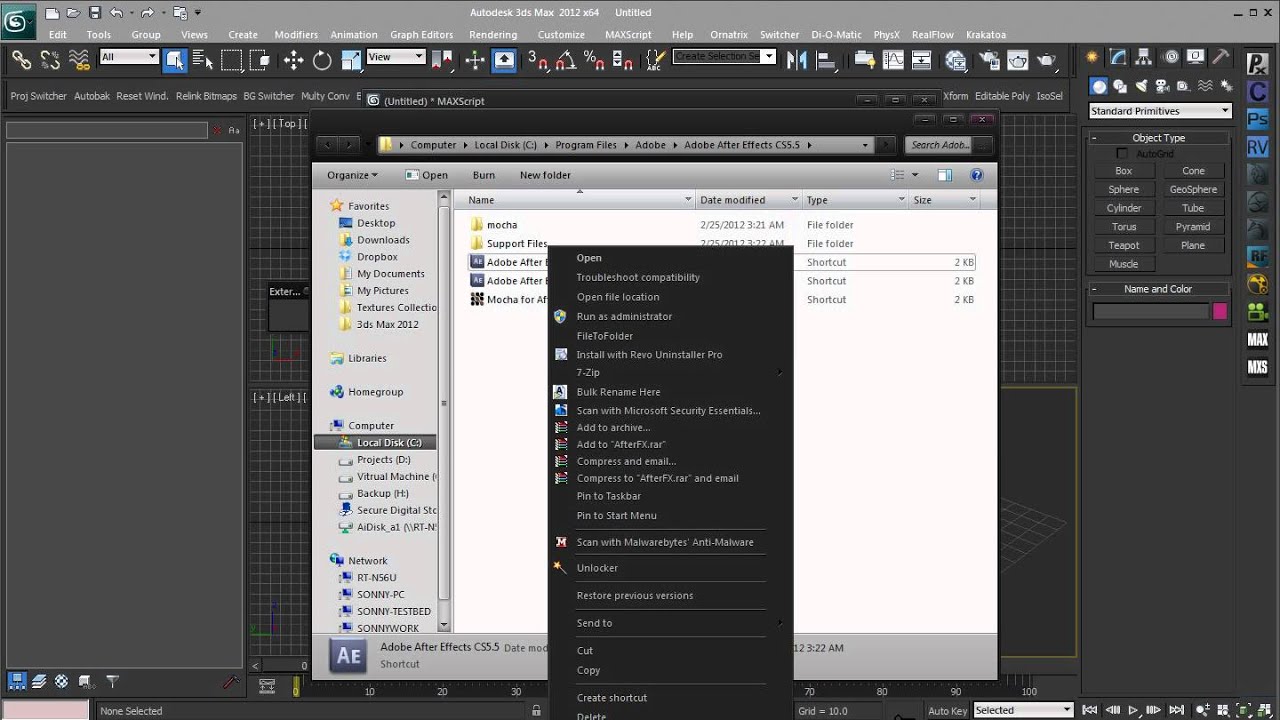This screenshot has height=720, width=1280.
Task: Click the Mirror tool icon
Action: coord(797,60)
